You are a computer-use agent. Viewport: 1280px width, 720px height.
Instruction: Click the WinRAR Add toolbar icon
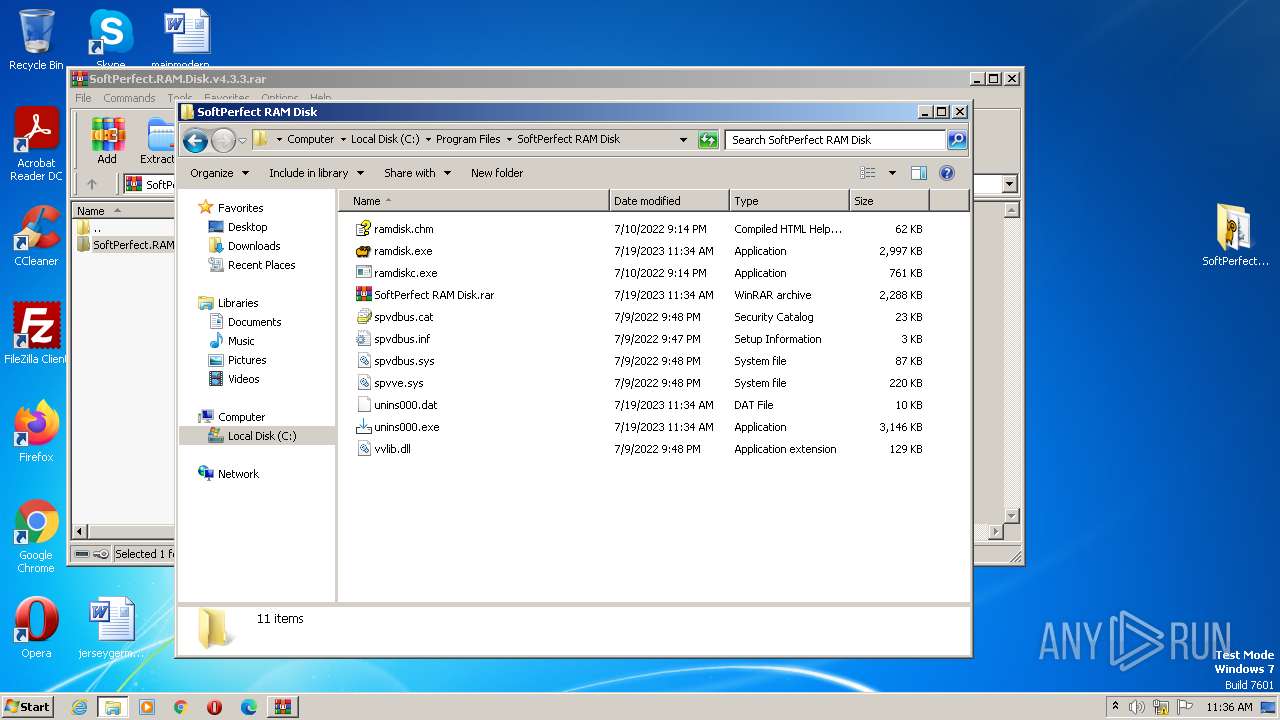point(107,141)
